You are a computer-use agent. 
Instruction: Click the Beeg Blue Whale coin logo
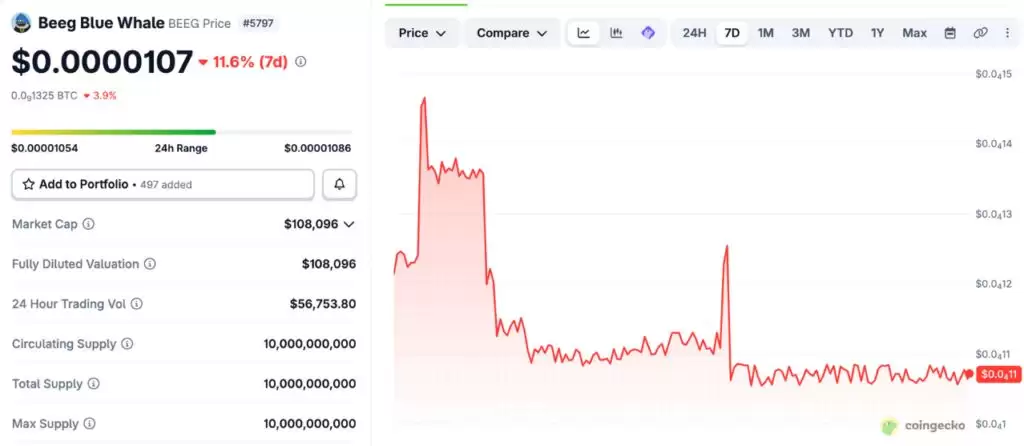pyautogui.click(x=22, y=23)
